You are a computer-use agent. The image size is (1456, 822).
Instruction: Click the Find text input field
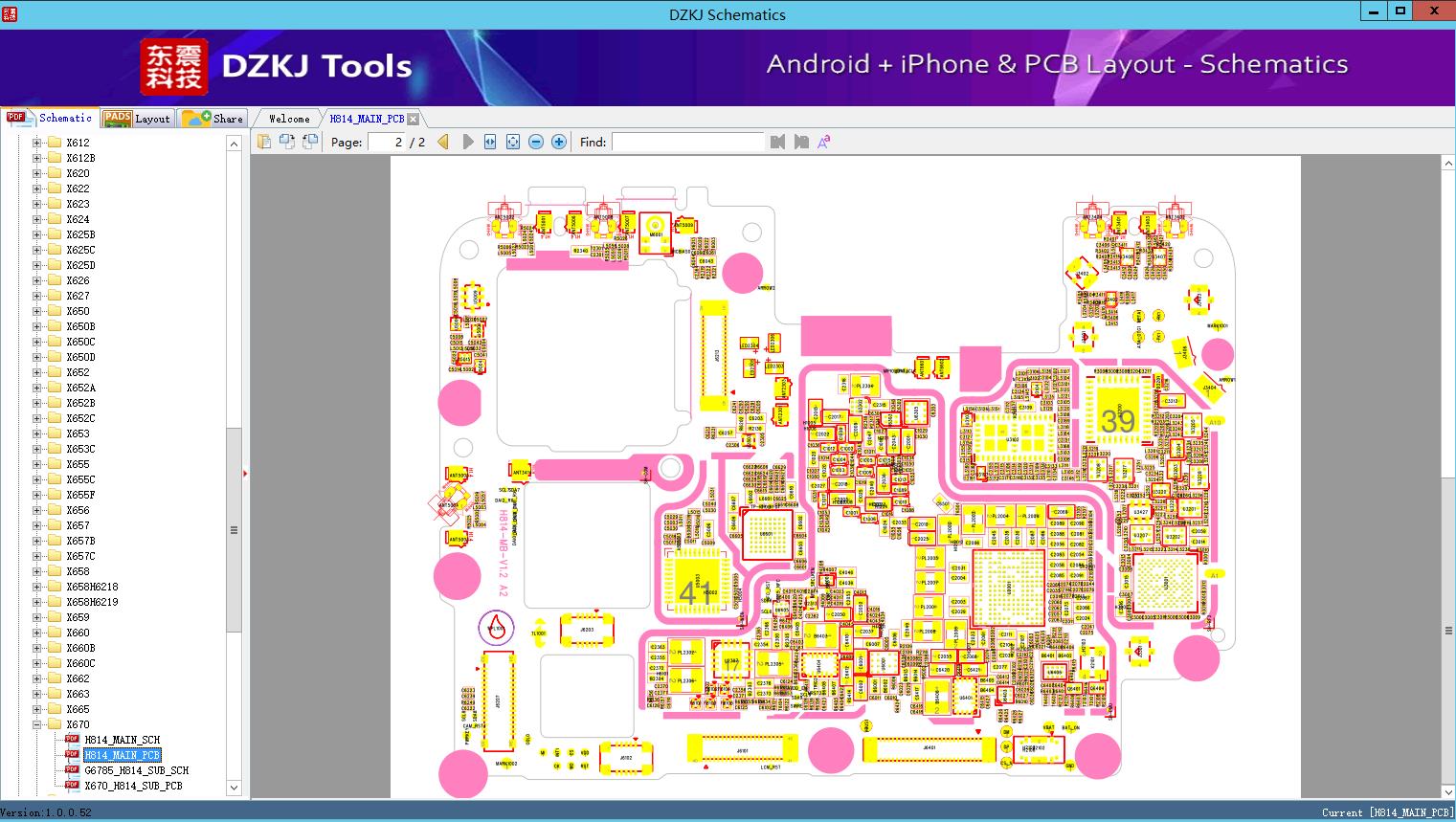point(687,142)
